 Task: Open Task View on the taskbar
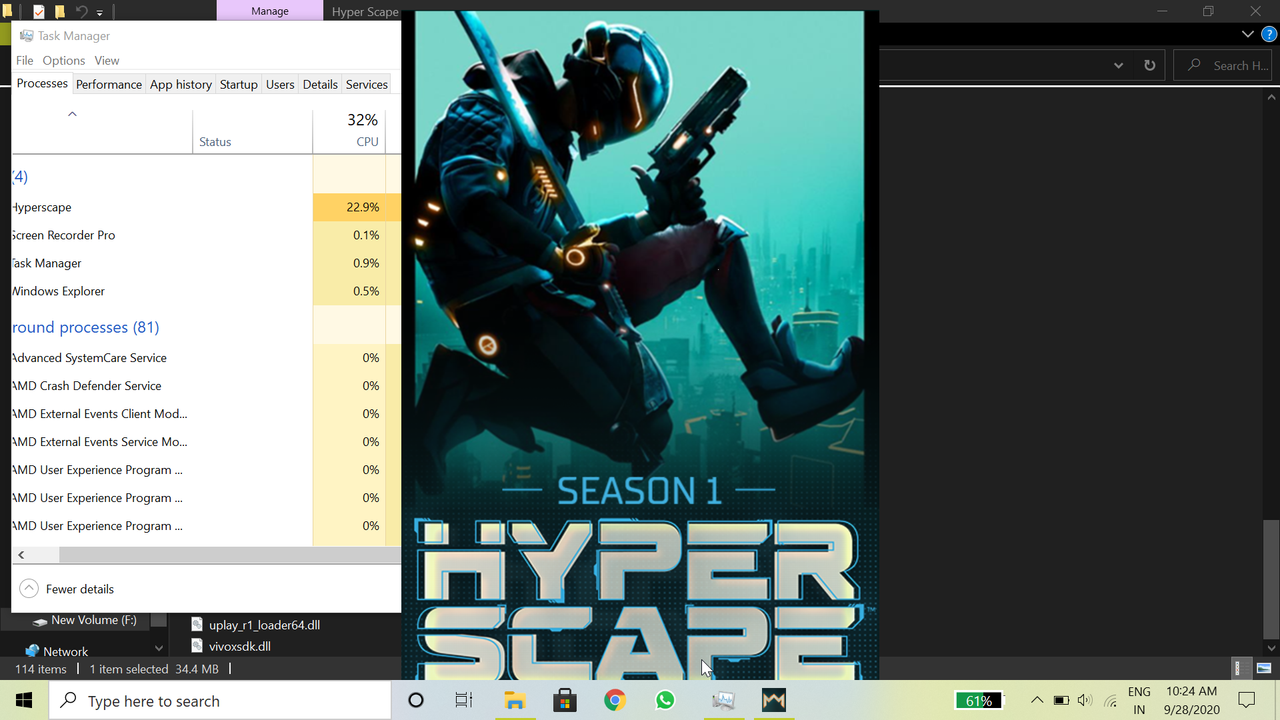tap(463, 700)
